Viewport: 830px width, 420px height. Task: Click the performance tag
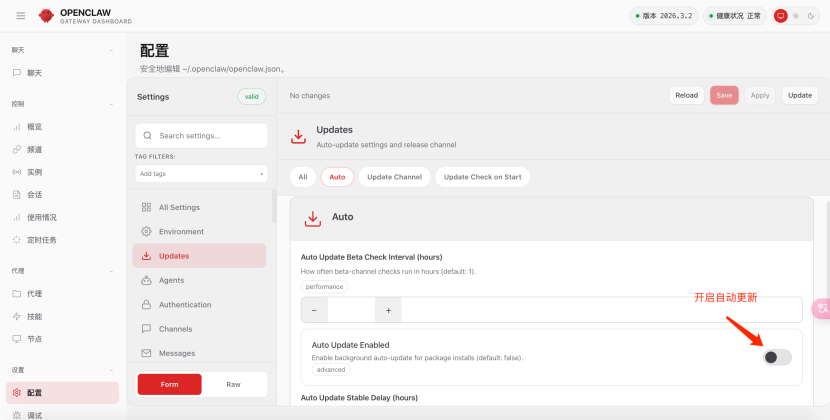324,287
